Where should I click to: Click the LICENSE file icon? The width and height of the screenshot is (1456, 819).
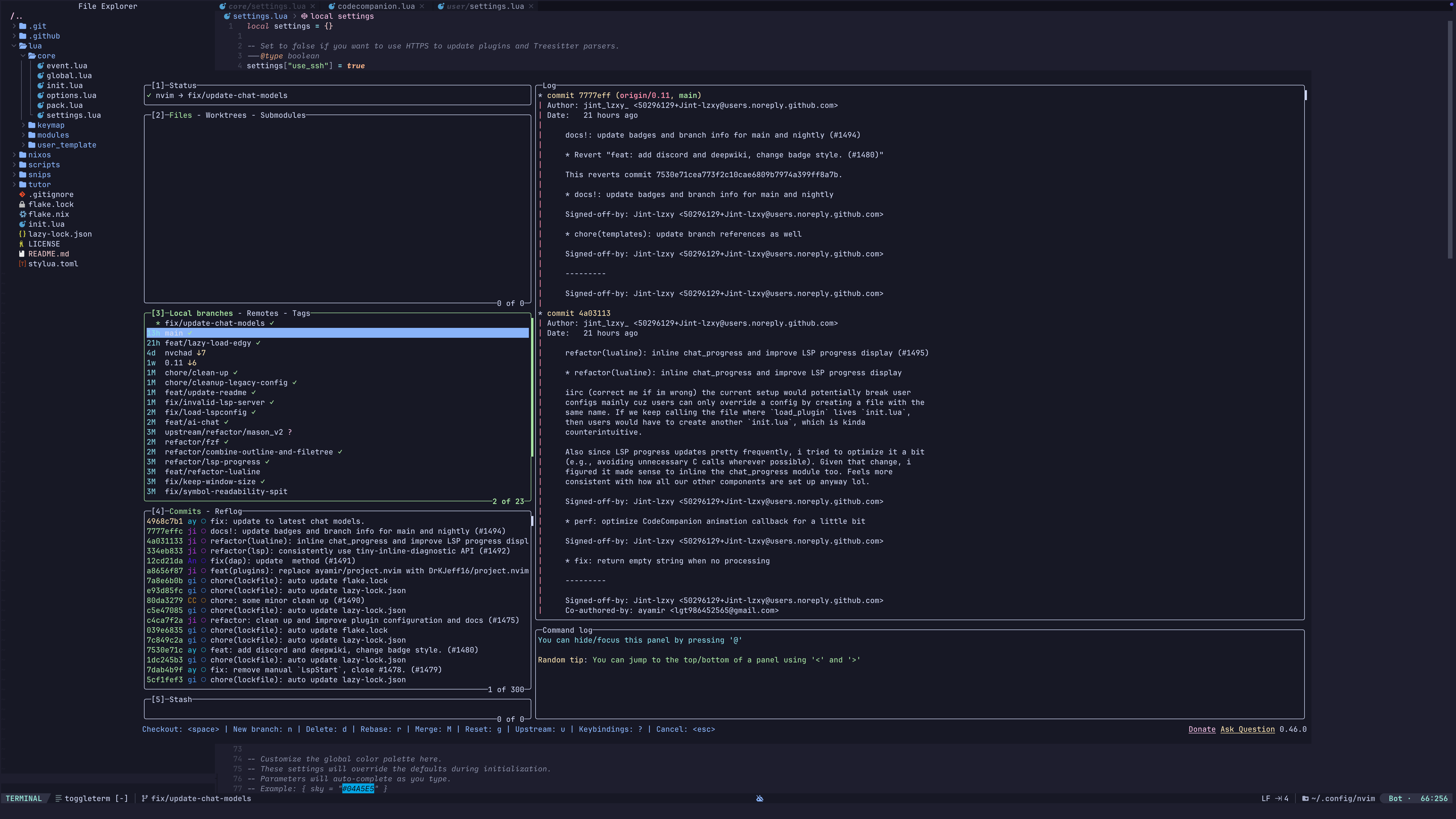click(x=22, y=244)
